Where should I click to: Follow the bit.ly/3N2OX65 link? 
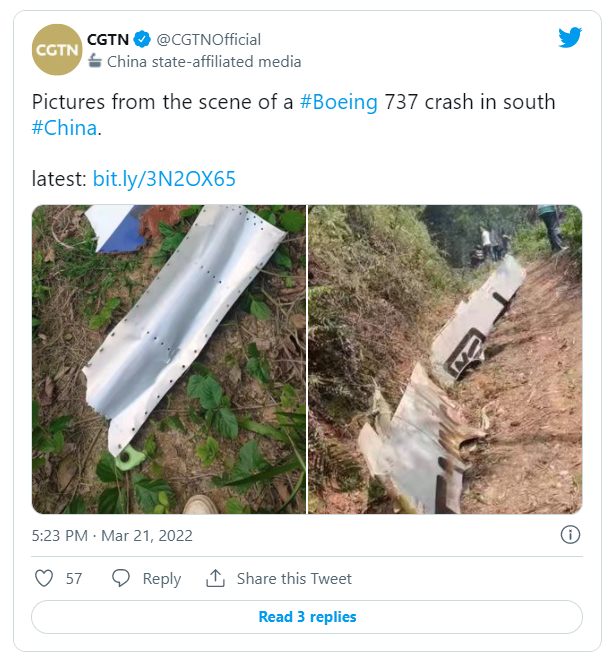tap(164, 179)
